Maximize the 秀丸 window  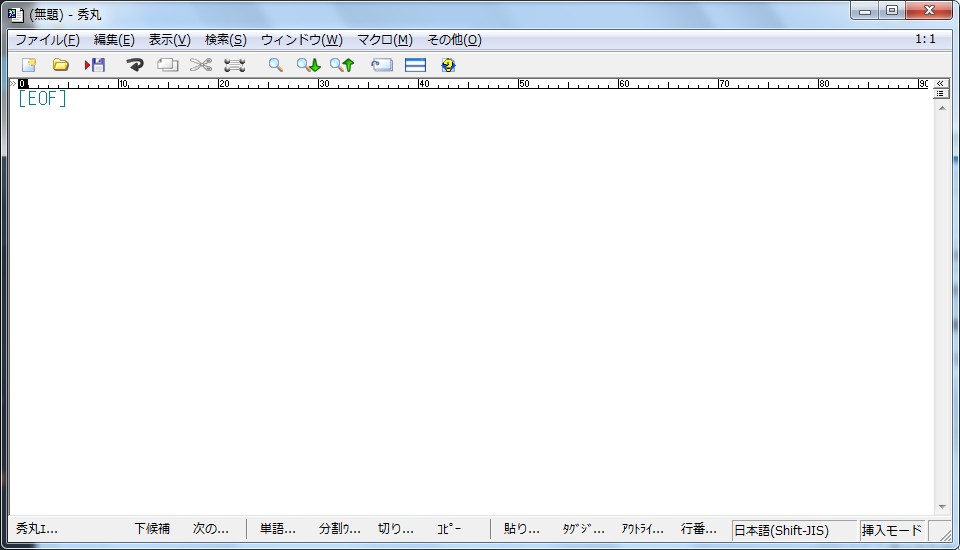pyautogui.click(x=892, y=10)
